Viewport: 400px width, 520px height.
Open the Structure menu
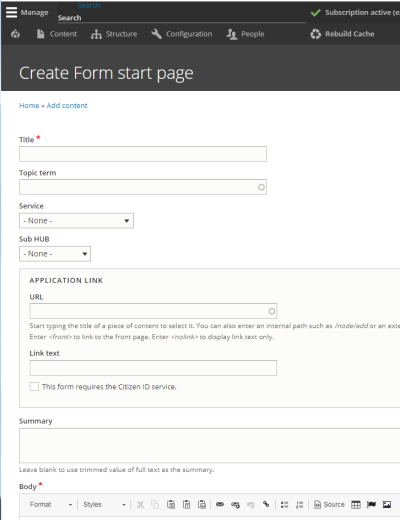click(x=114, y=34)
